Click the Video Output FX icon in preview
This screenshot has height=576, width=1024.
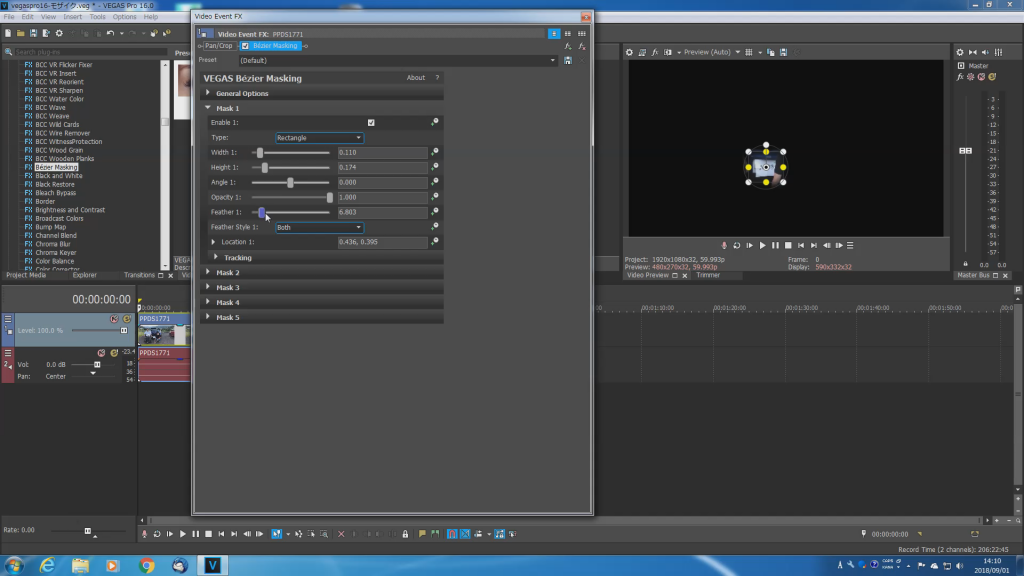[655, 52]
